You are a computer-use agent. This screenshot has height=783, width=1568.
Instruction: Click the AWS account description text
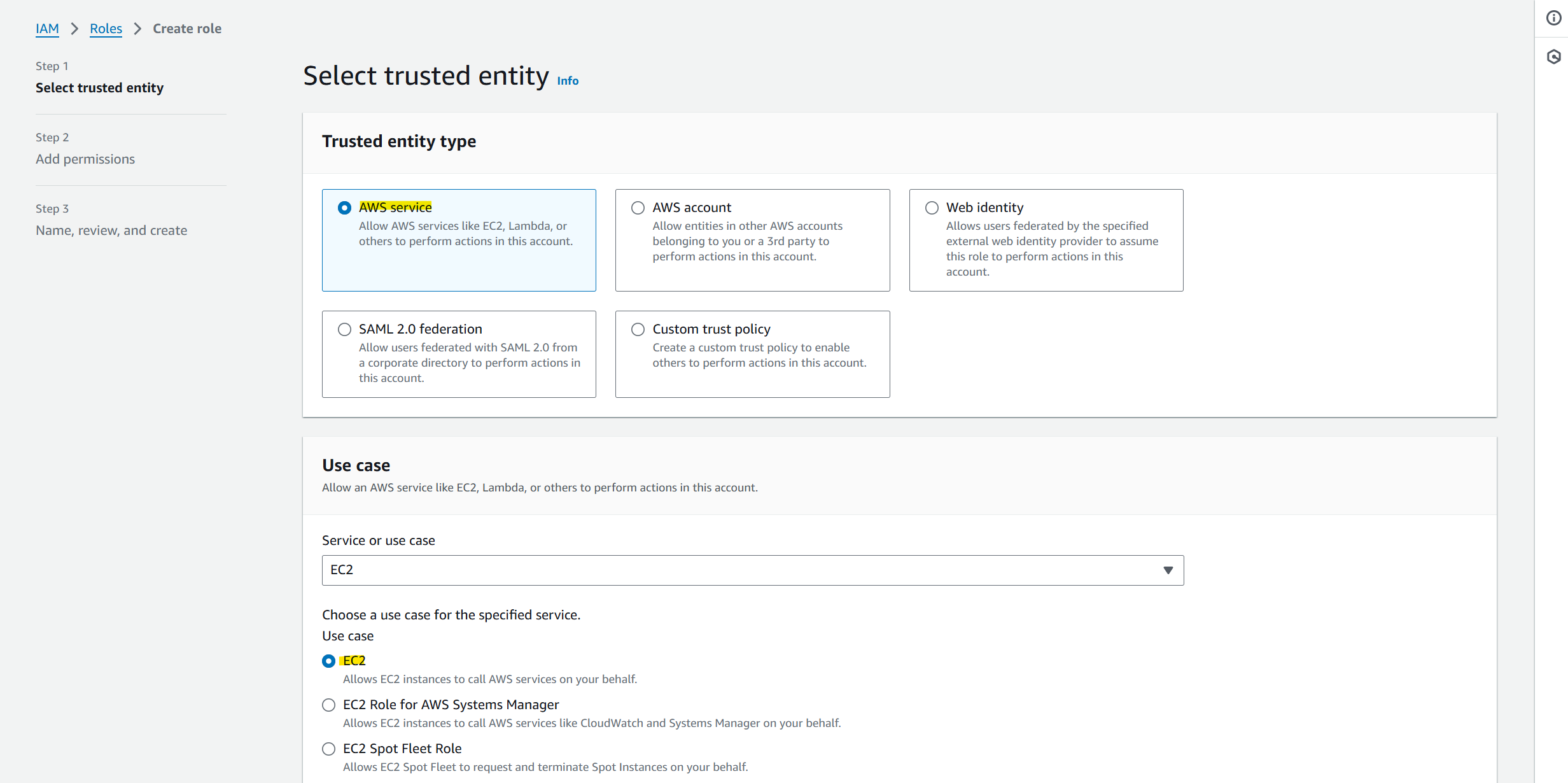747,241
